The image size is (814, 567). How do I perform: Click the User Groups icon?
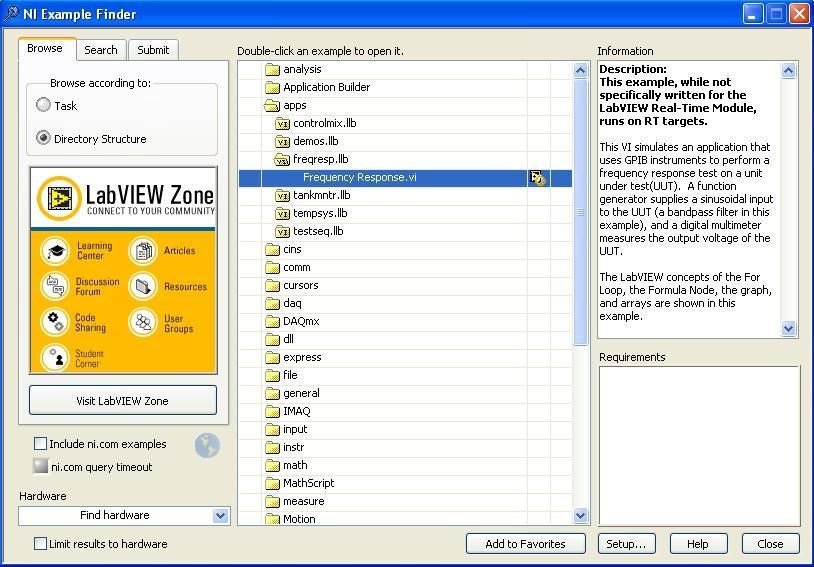pos(143,322)
